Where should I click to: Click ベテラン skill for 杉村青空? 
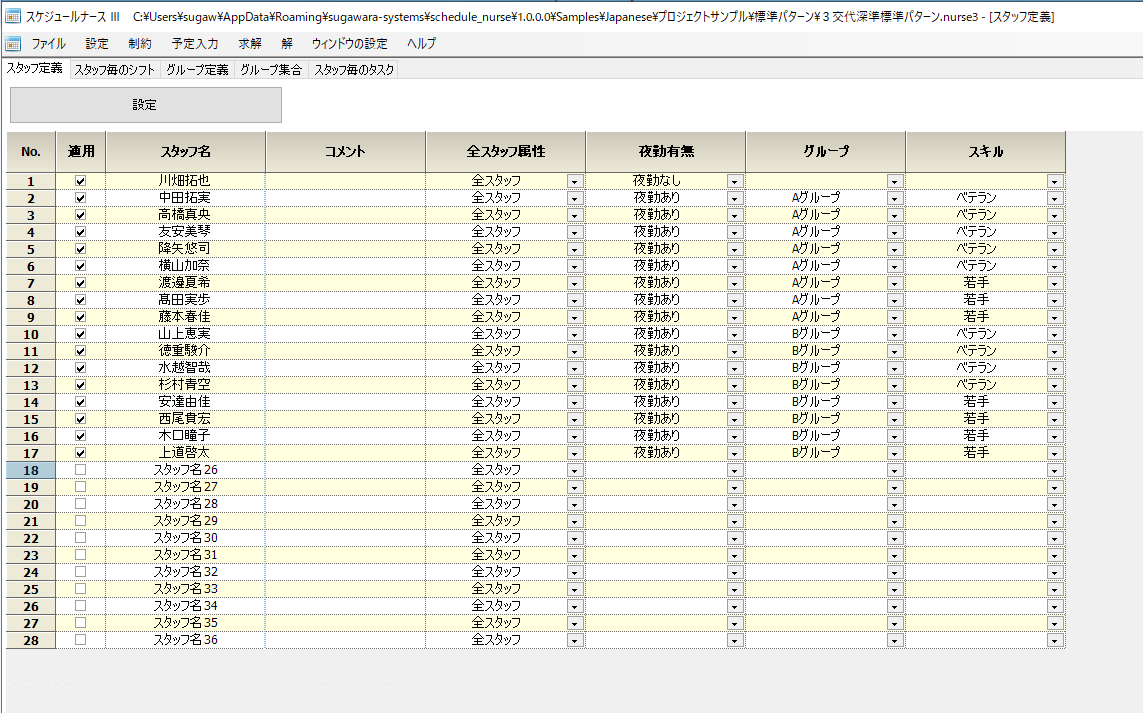pos(976,384)
